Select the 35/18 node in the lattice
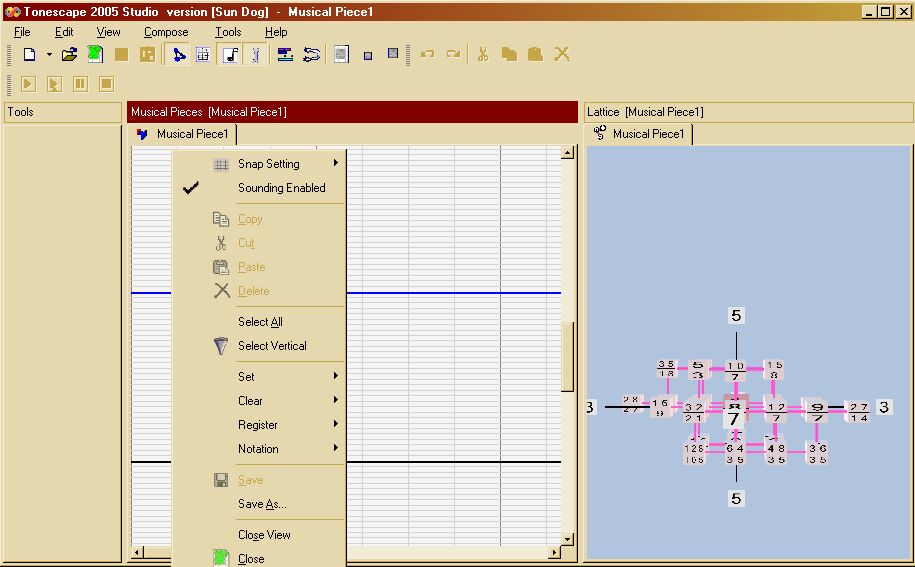Viewport: 915px width, 567px height. tap(666, 368)
